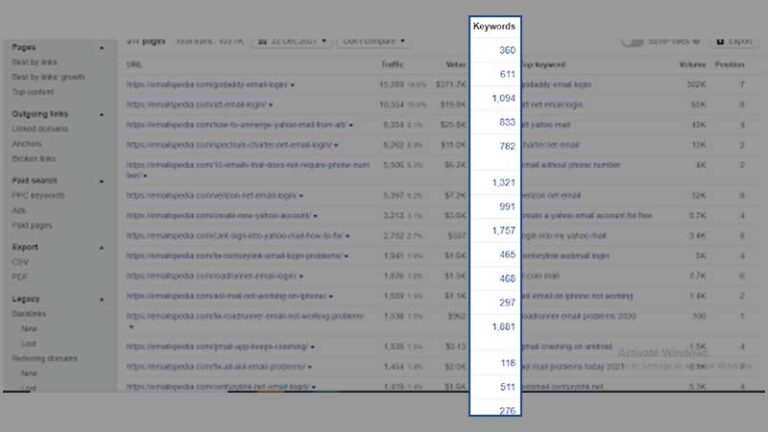768x432 pixels.
Task: Open the verizon-net-email-login URL
Action: pyautogui.click(x=212, y=195)
